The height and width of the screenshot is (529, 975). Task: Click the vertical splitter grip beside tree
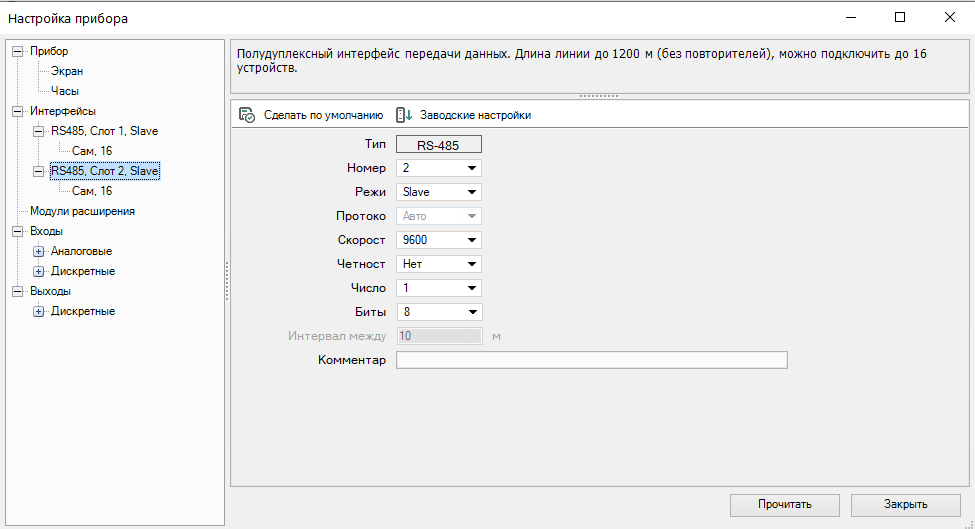(227, 281)
